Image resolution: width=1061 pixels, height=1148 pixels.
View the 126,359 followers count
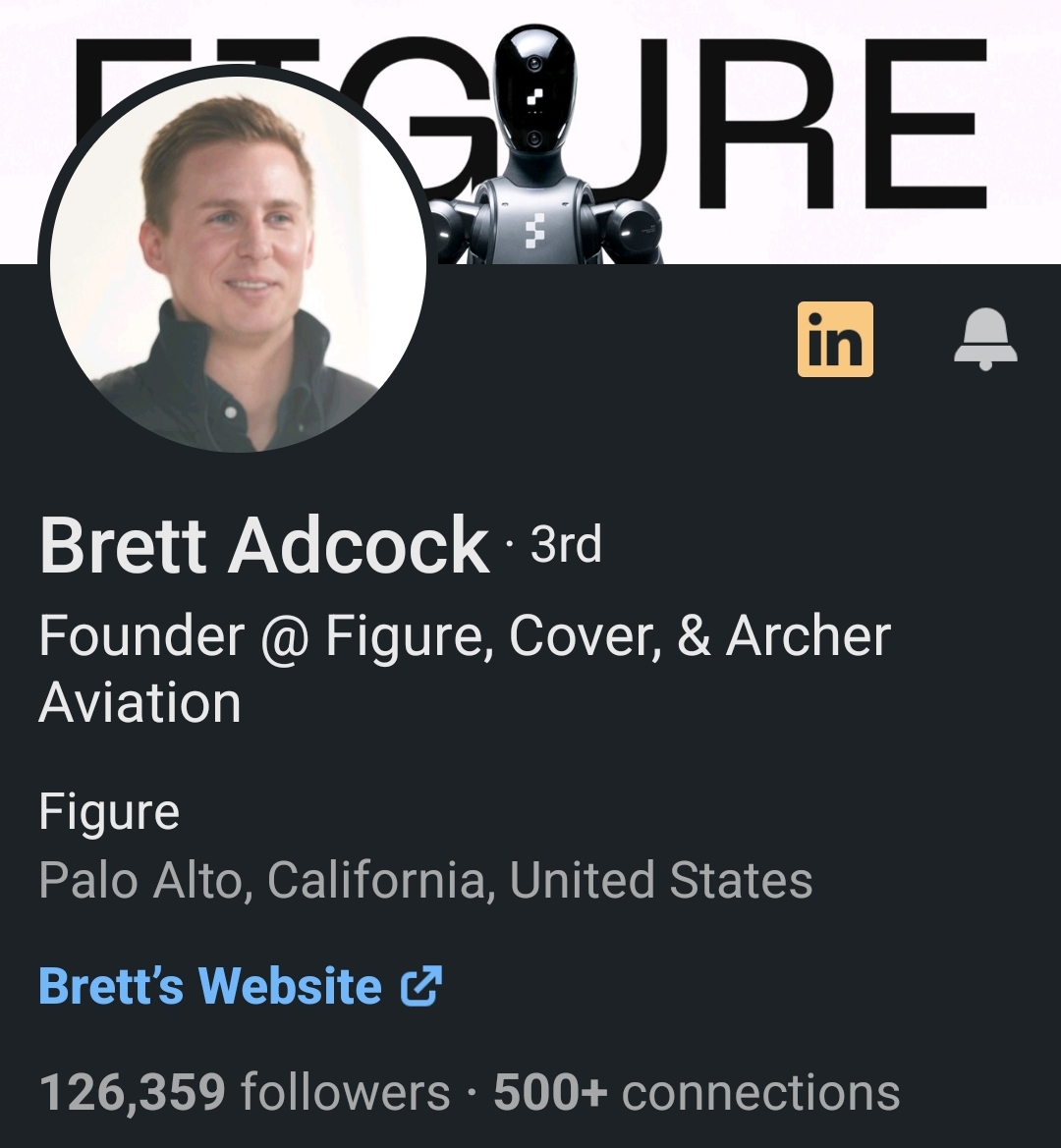245,1092
